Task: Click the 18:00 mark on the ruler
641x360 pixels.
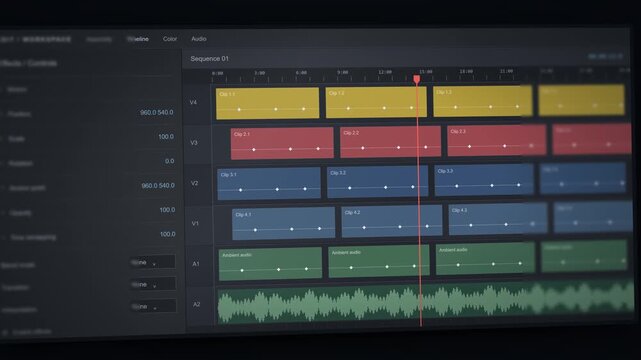Action: (x=466, y=71)
